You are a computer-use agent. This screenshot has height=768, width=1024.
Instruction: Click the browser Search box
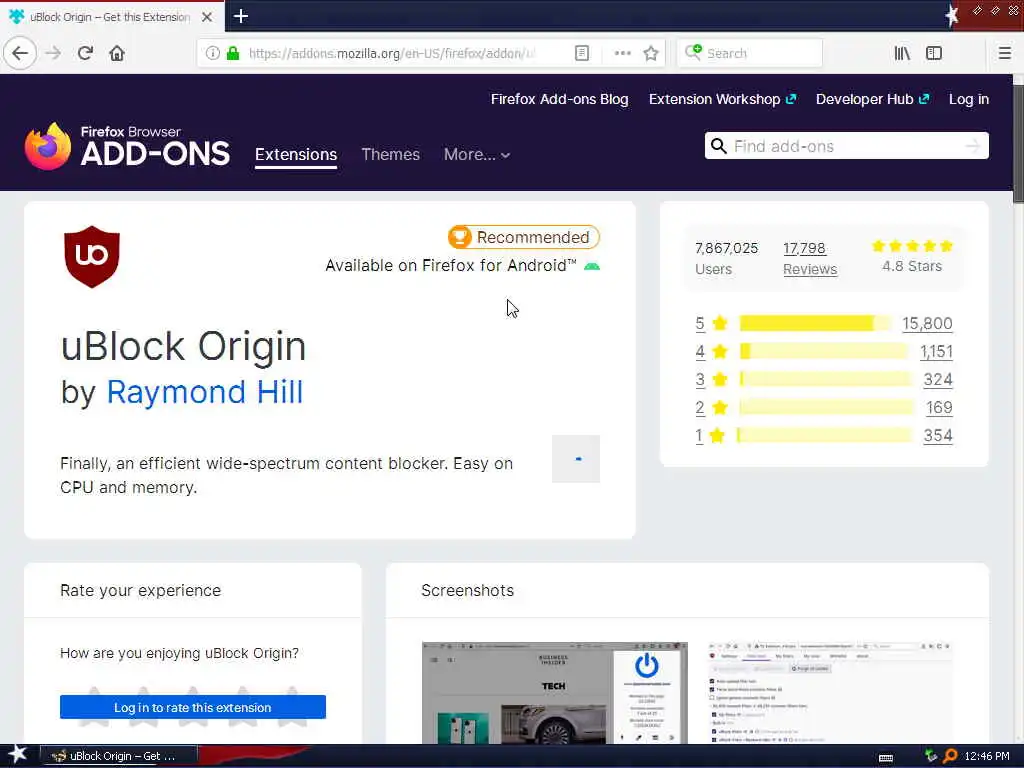coord(750,53)
